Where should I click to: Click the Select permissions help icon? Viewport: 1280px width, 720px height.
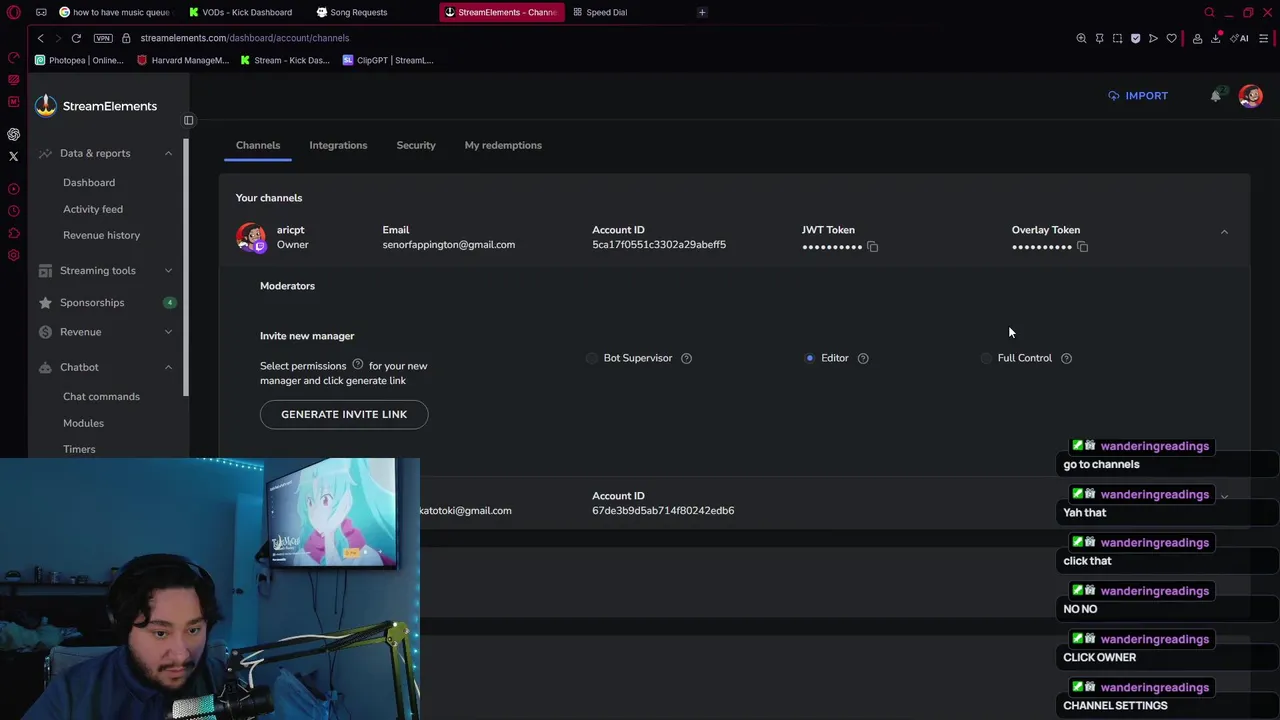[358, 364]
